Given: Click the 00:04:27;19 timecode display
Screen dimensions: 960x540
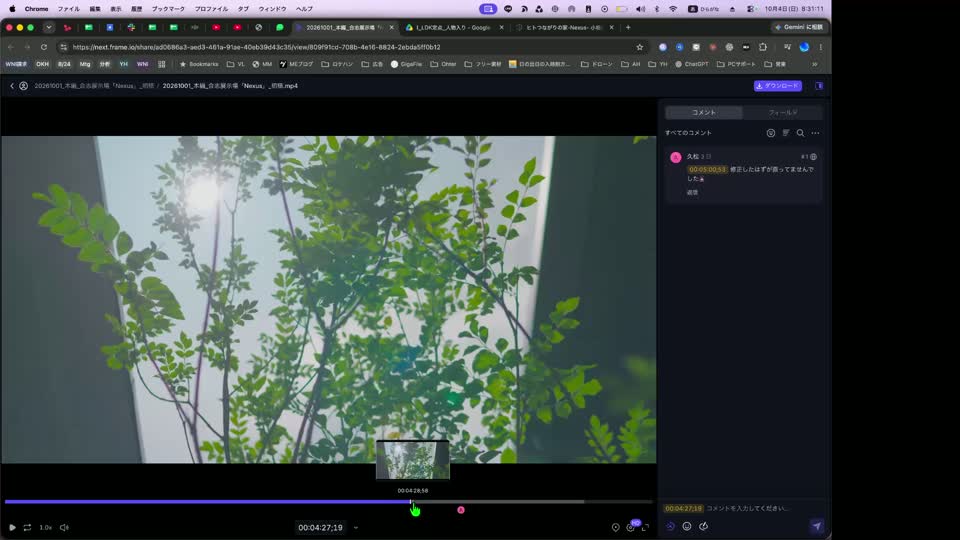Looking at the screenshot, I should tap(320, 528).
